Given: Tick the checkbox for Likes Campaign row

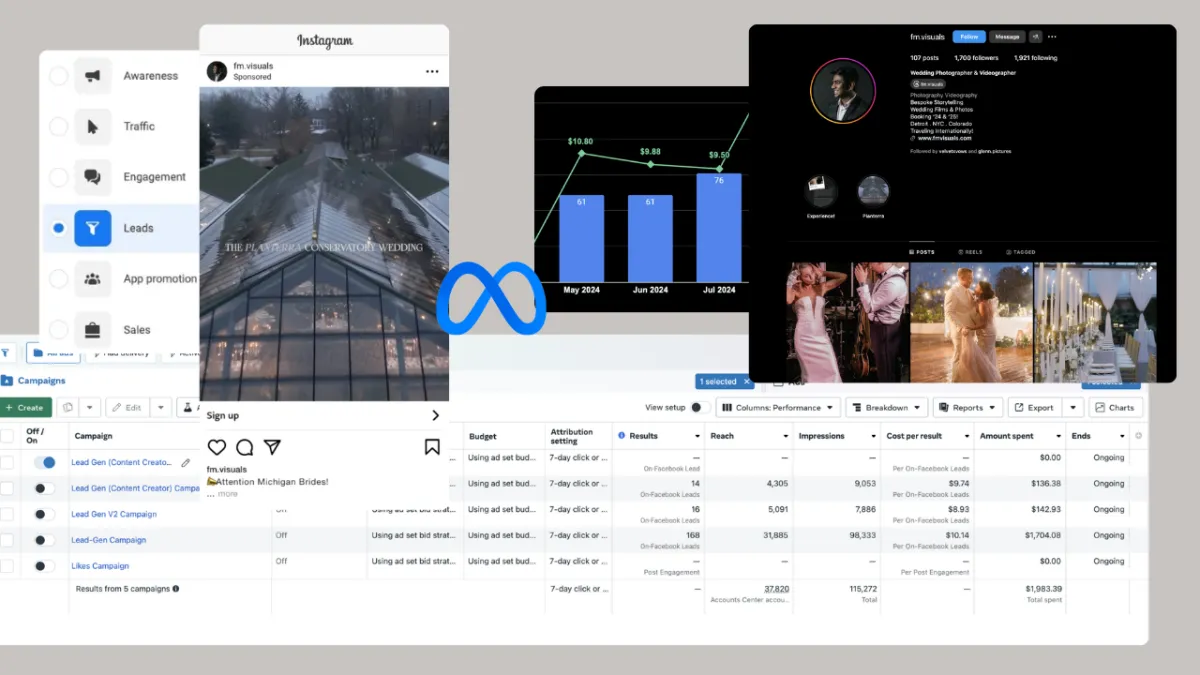Looking at the screenshot, I should [x=7, y=566].
